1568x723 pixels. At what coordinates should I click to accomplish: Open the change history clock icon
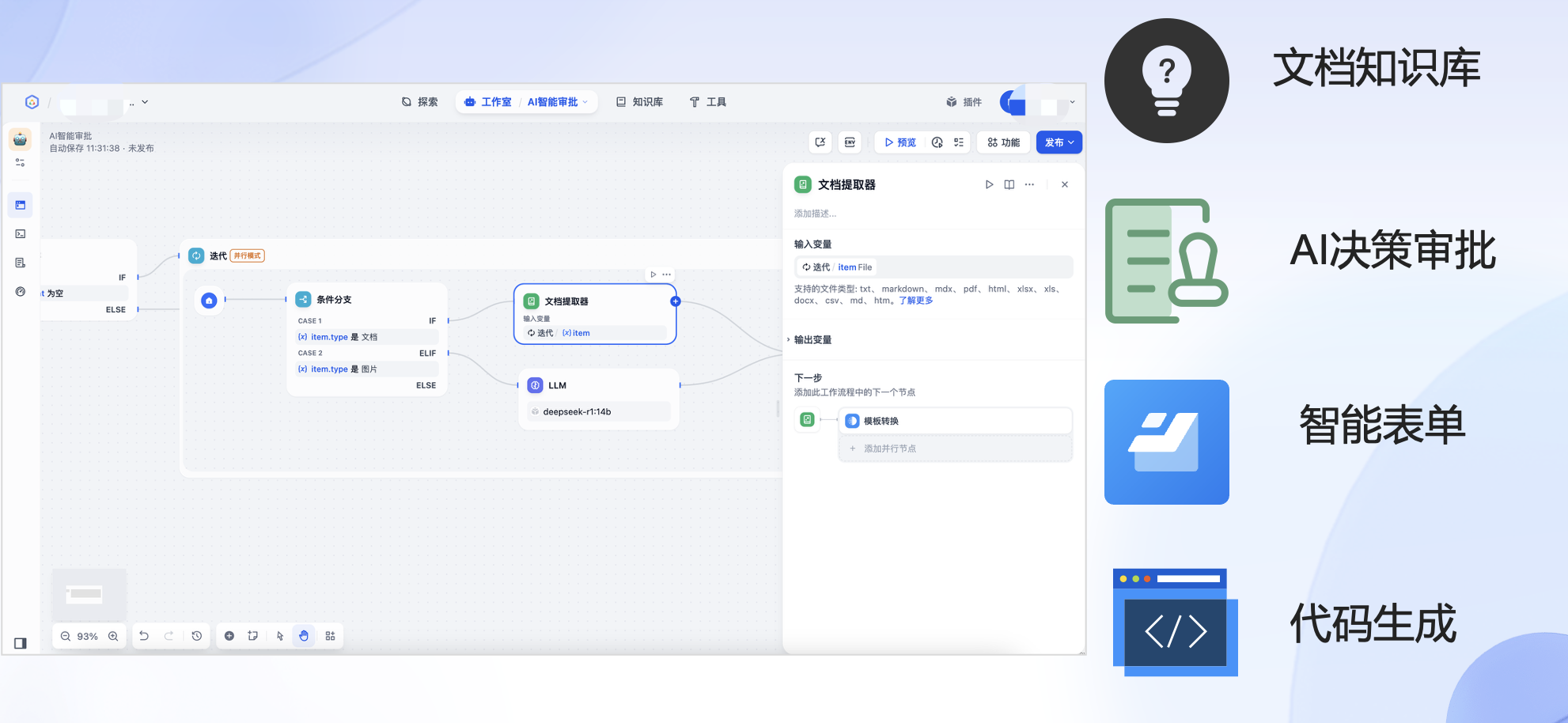197,636
